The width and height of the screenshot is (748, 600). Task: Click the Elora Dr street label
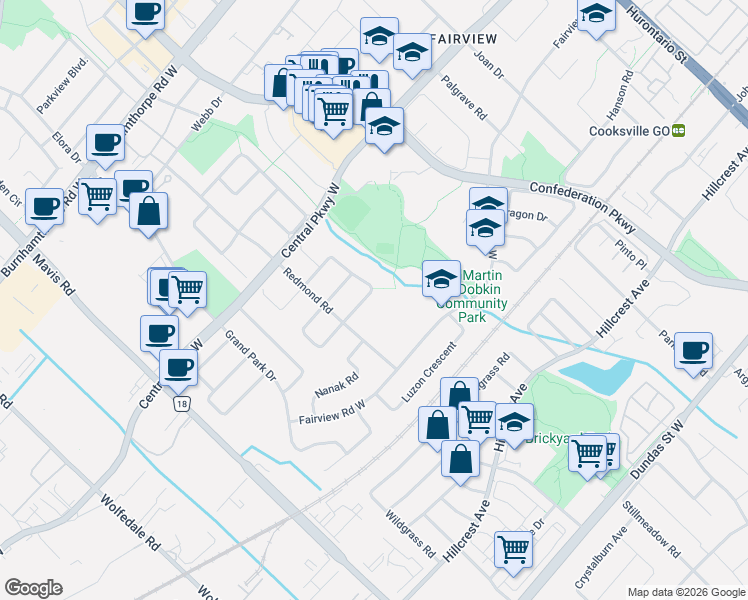pos(67,148)
